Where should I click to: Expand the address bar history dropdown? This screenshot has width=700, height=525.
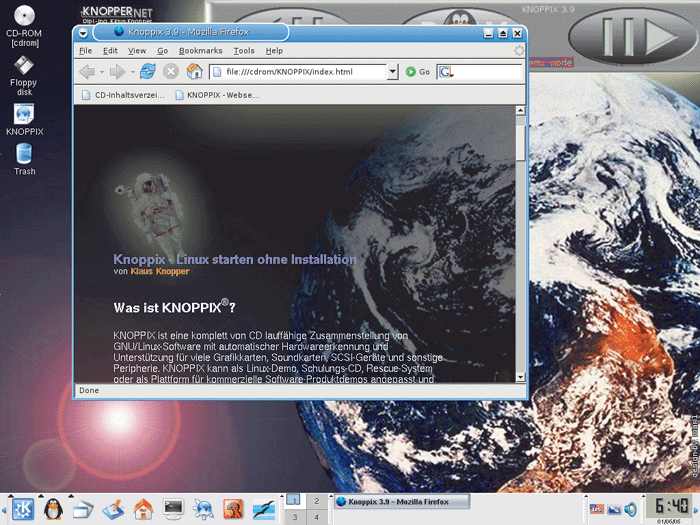point(392,71)
